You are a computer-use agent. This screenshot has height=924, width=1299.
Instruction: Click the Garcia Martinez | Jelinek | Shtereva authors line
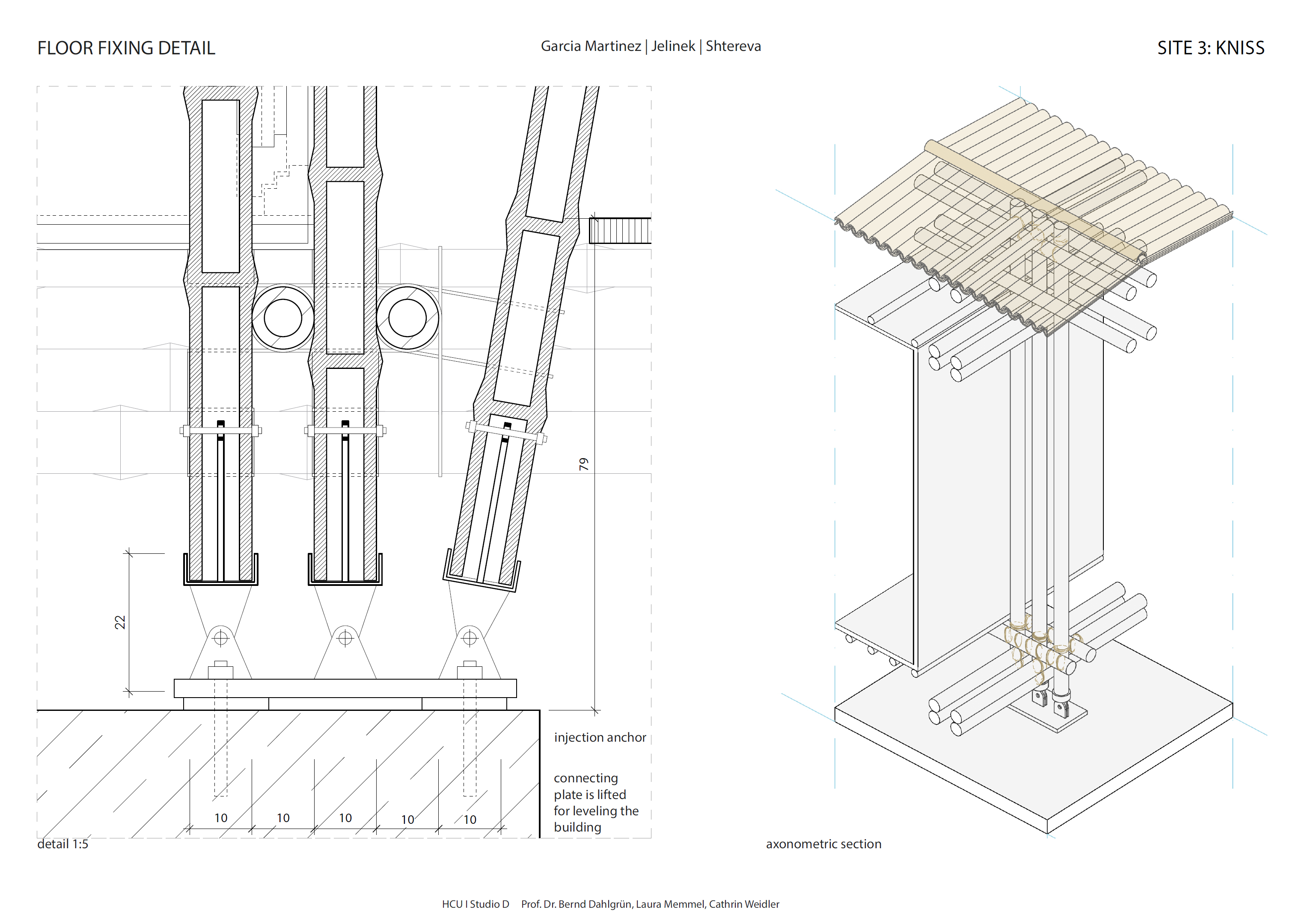(650, 47)
